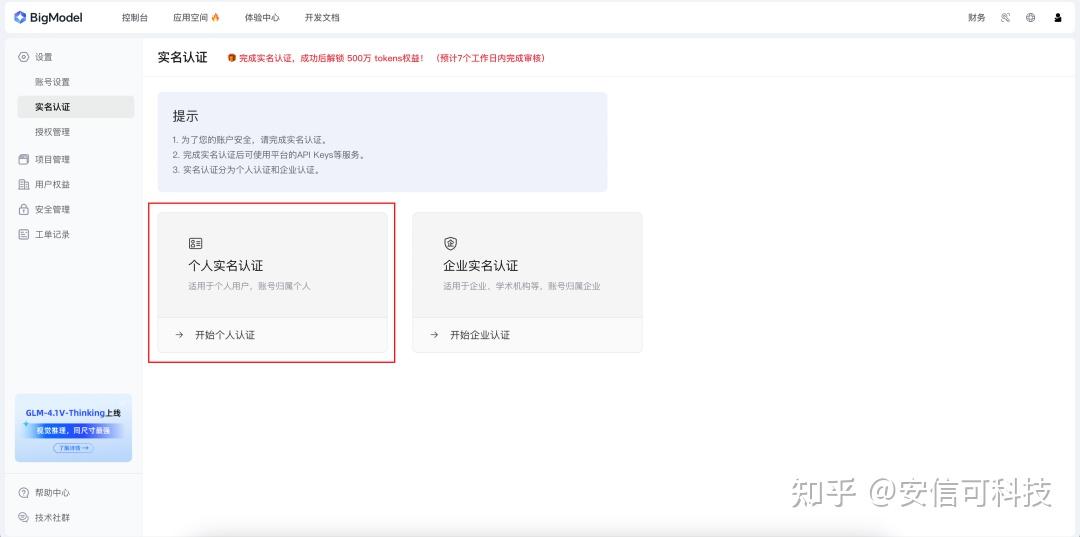Click the arrow icon before 开始企业认证
This screenshot has height=537, width=1080.
pyautogui.click(x=434, y=335)
